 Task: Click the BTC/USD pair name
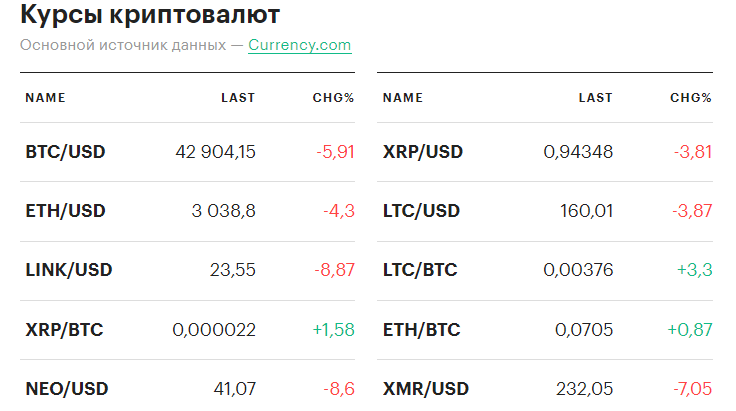pos(65,152)
